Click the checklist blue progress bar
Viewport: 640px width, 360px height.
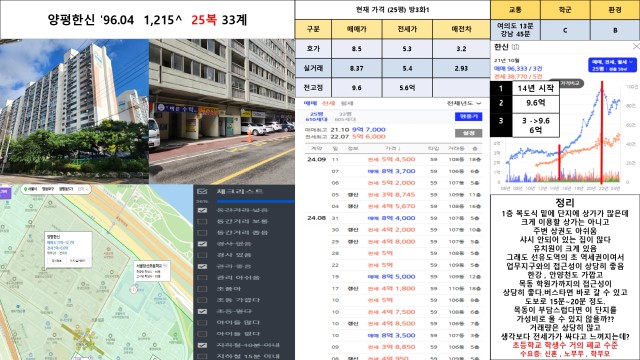click(255, 201)
